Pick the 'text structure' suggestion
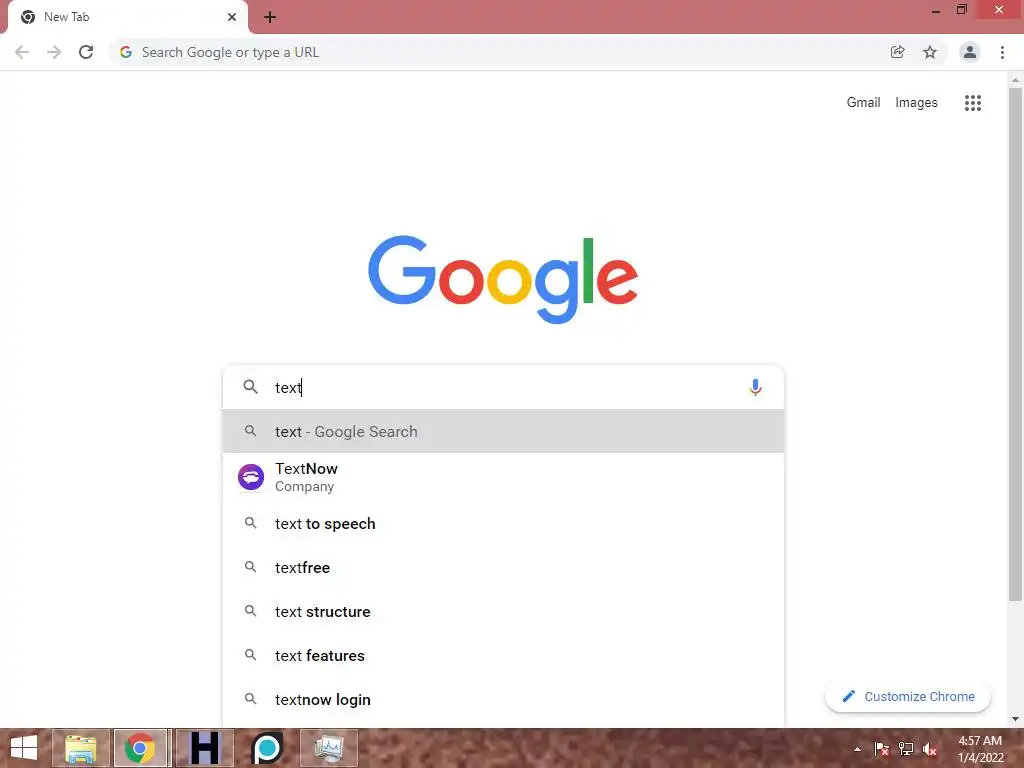This screenshot has width=1024, height=768. pyautogui.click(x=503, y=612)
